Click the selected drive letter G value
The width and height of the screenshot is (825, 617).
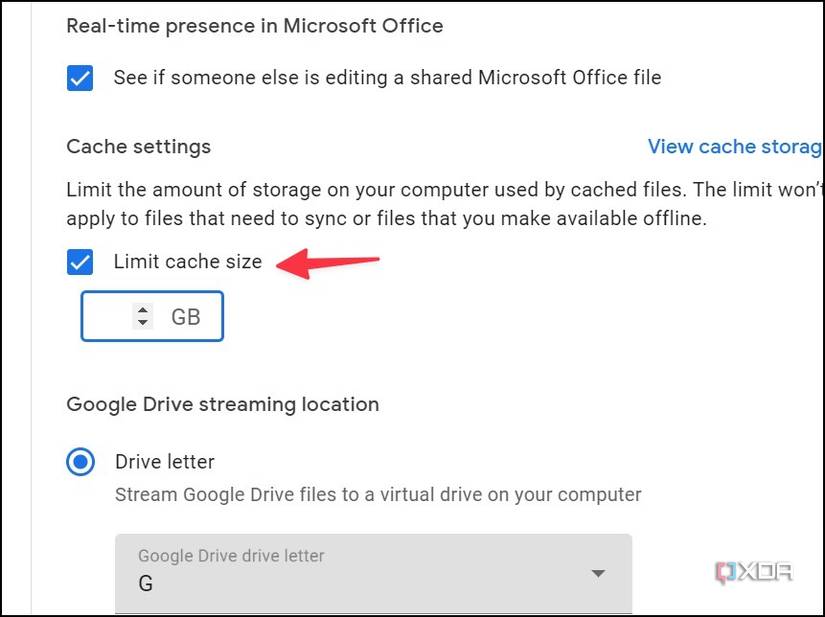pos(146,583)
